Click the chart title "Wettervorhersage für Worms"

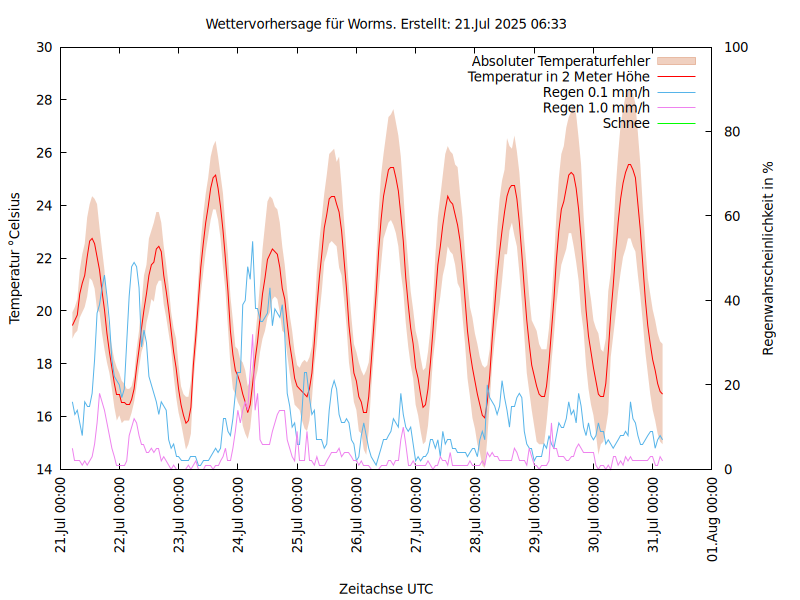click(x=386, y=23)
